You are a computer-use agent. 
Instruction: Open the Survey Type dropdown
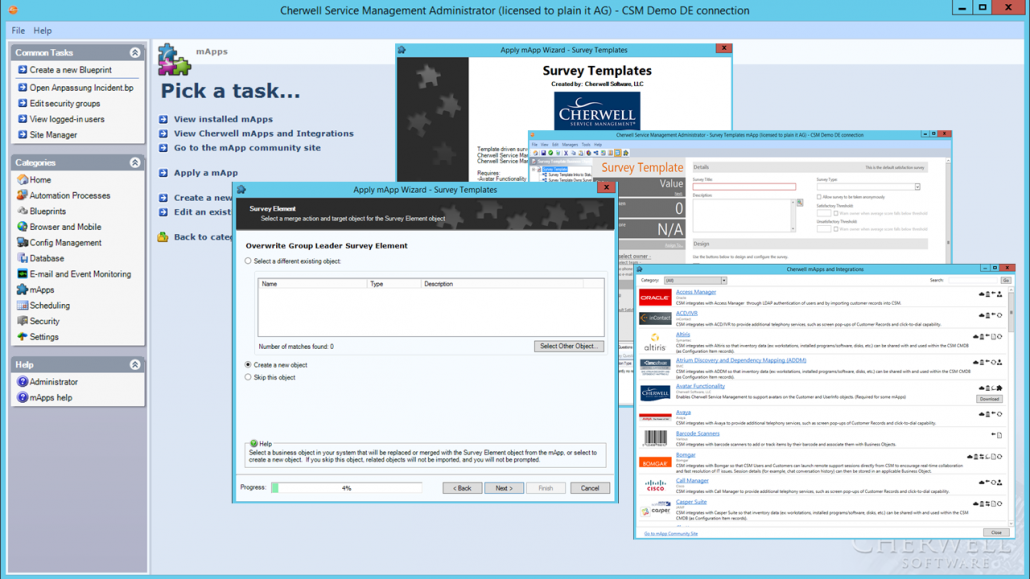[x=918, y=187]
